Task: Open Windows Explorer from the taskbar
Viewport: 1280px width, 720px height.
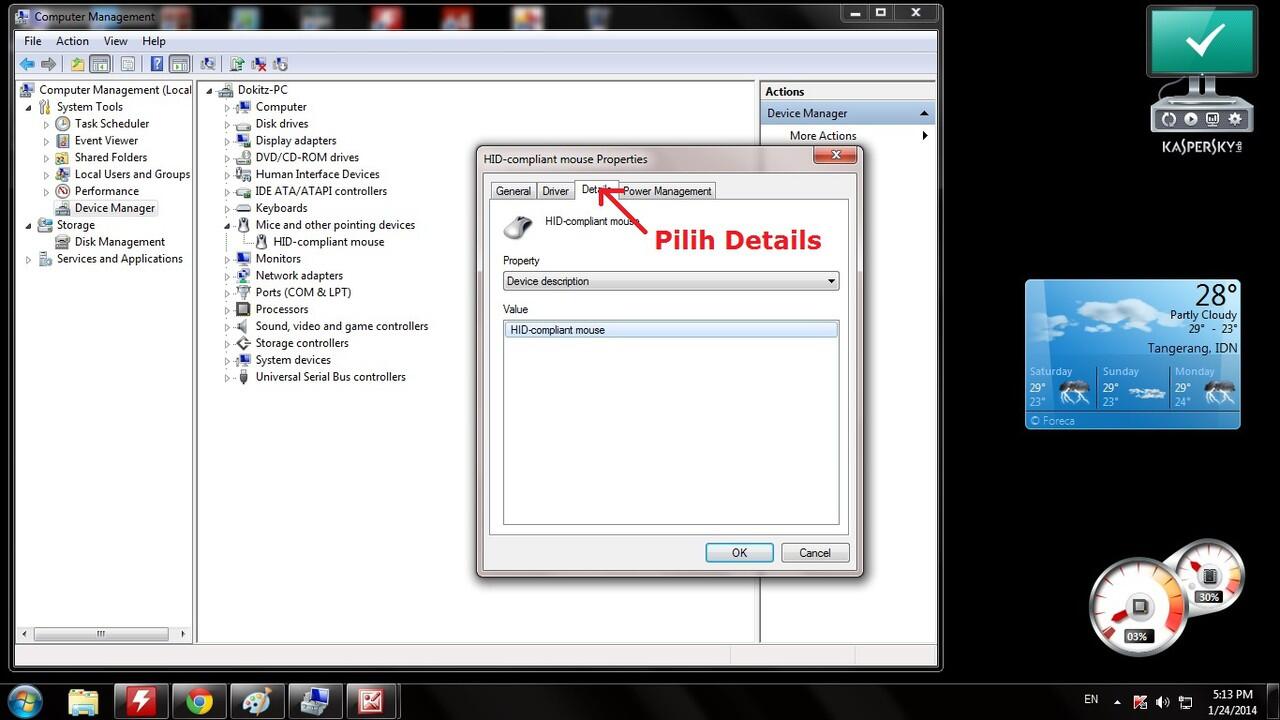Action: (84, 700)
